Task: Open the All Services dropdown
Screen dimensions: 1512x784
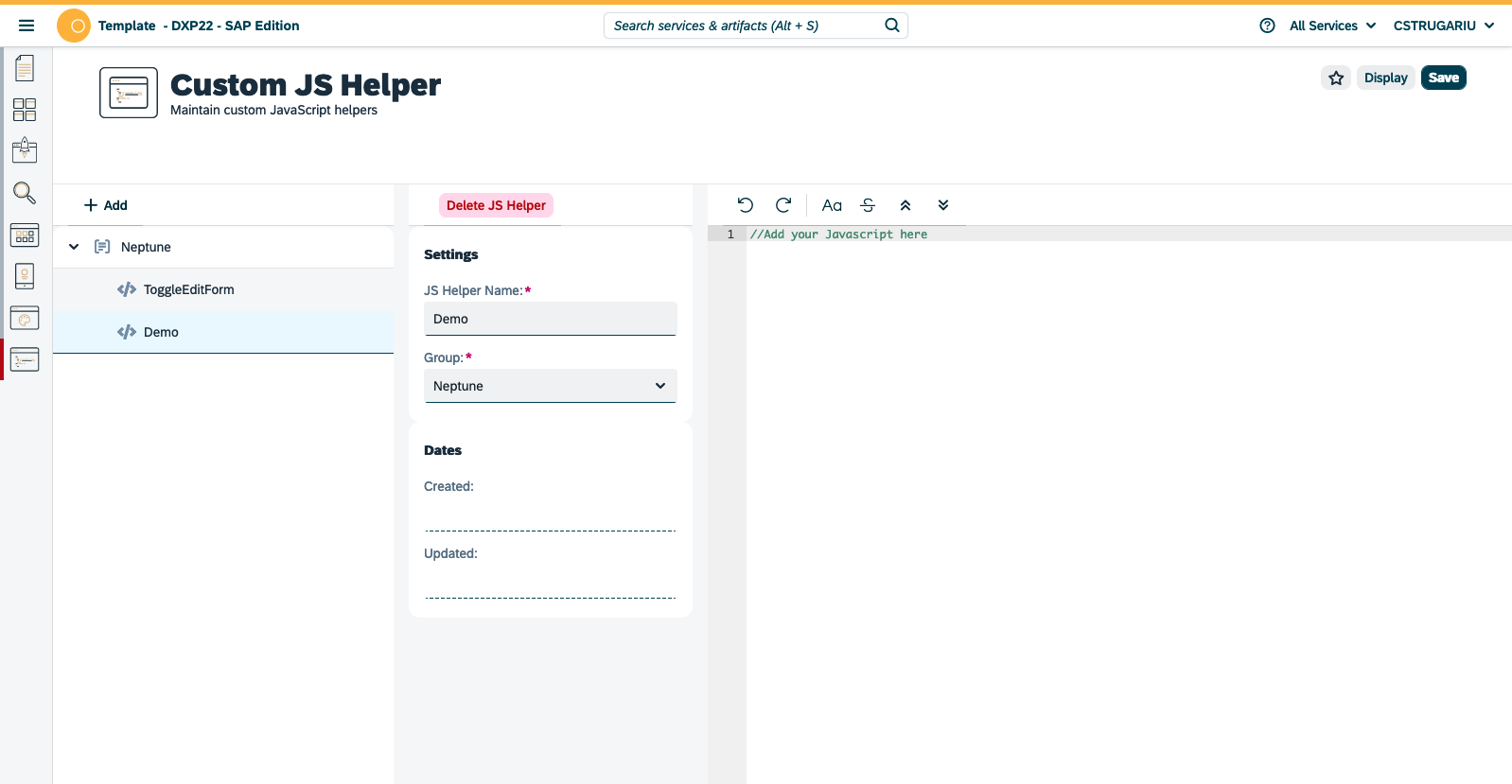Action: point(1332,26)
